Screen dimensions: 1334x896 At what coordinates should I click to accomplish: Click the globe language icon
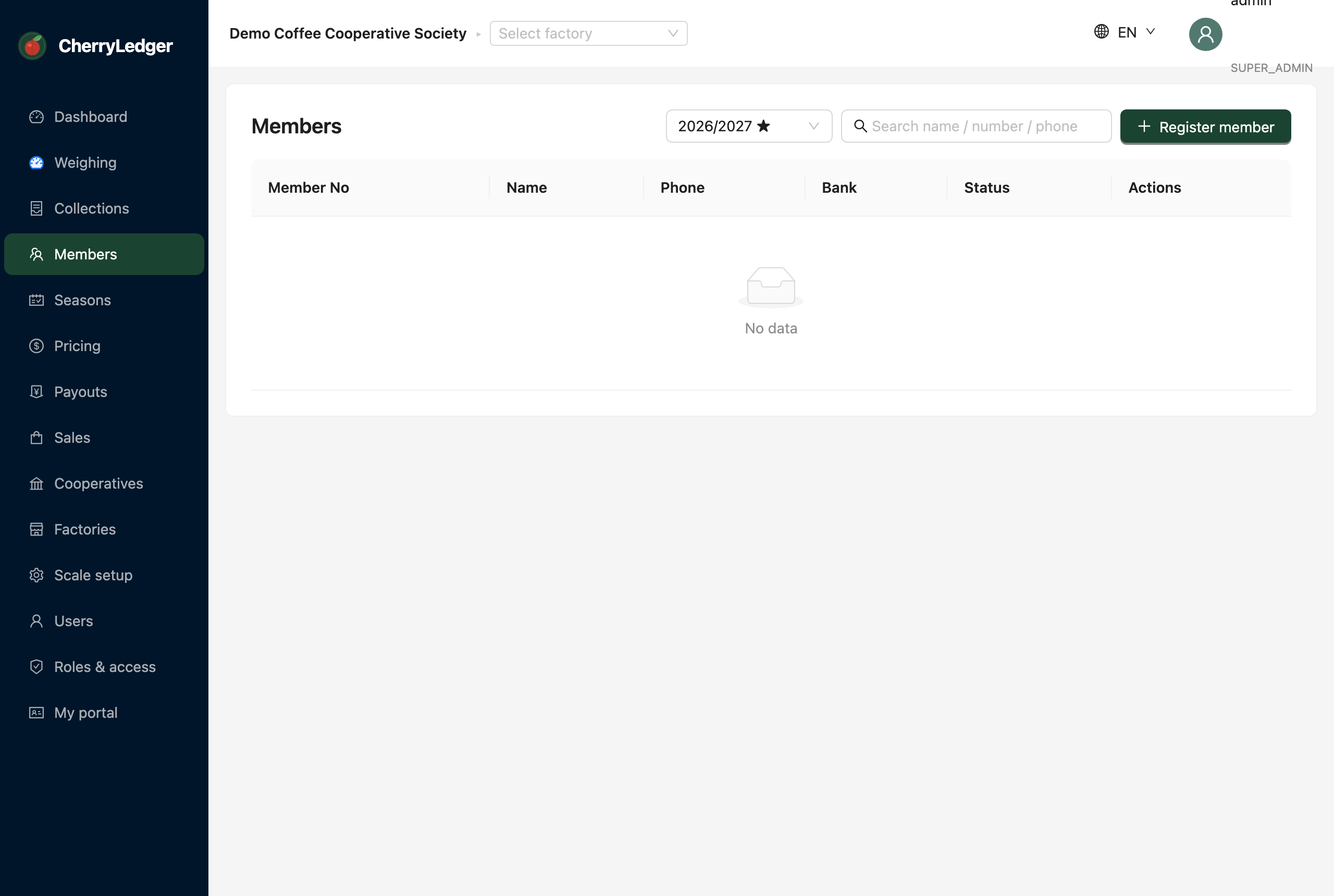click(1102, 31)
